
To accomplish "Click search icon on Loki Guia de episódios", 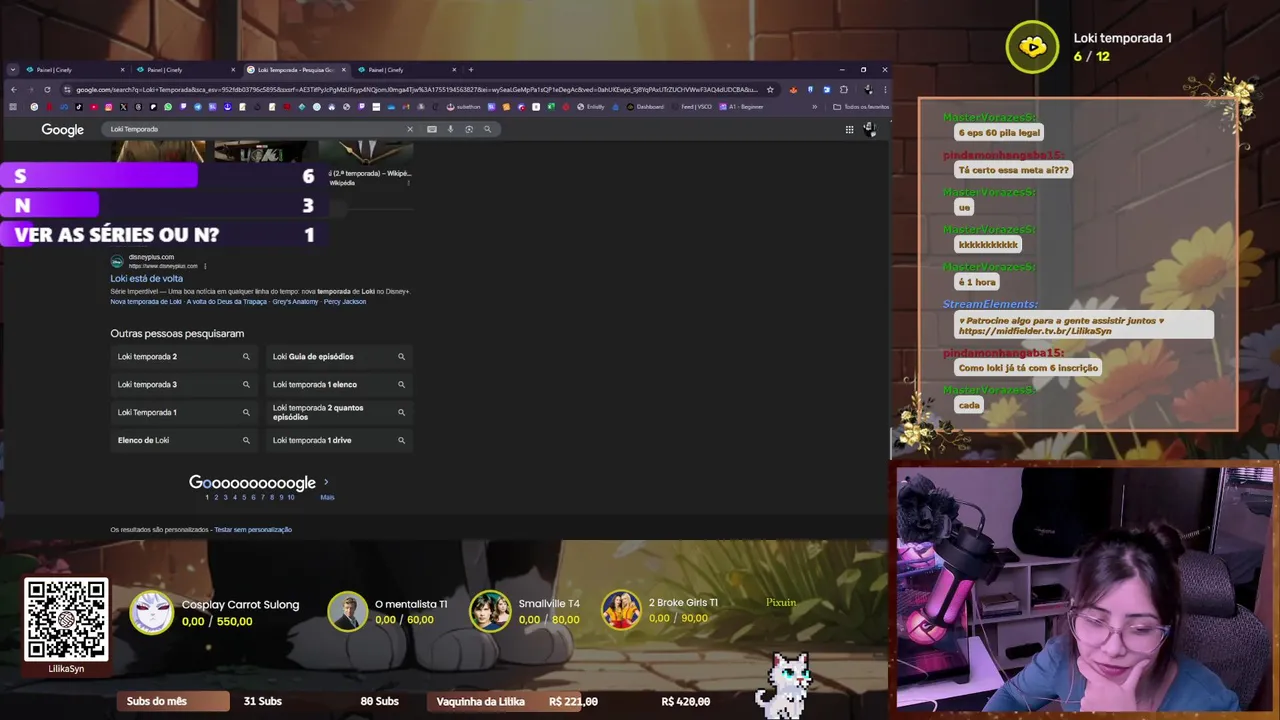I will (x=401, y=357).
